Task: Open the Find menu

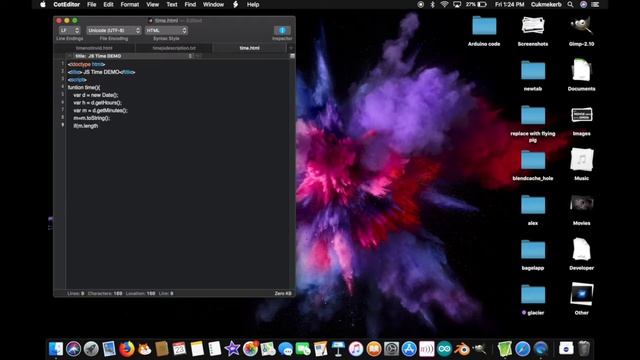Action: coord(190,4)
